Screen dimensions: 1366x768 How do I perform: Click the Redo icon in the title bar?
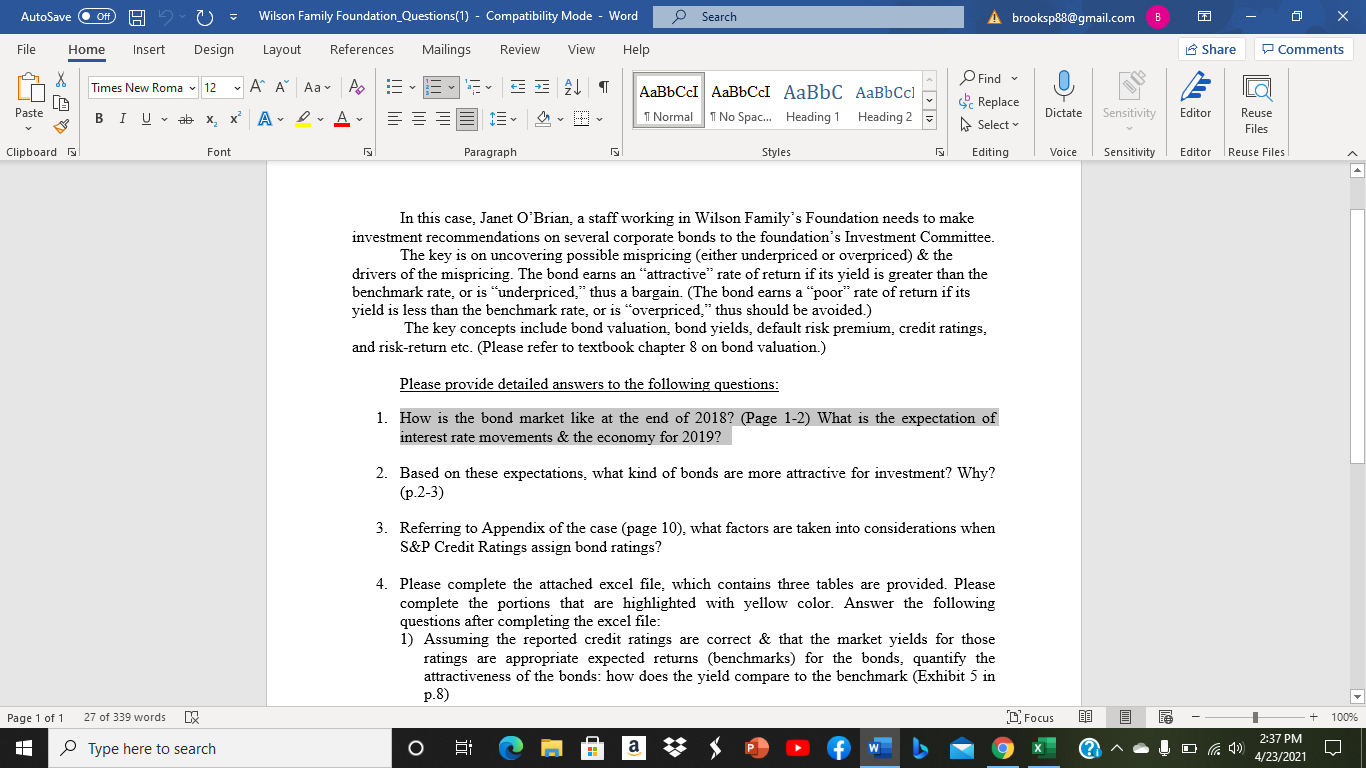pyautogui.click(x=206, y=17)
